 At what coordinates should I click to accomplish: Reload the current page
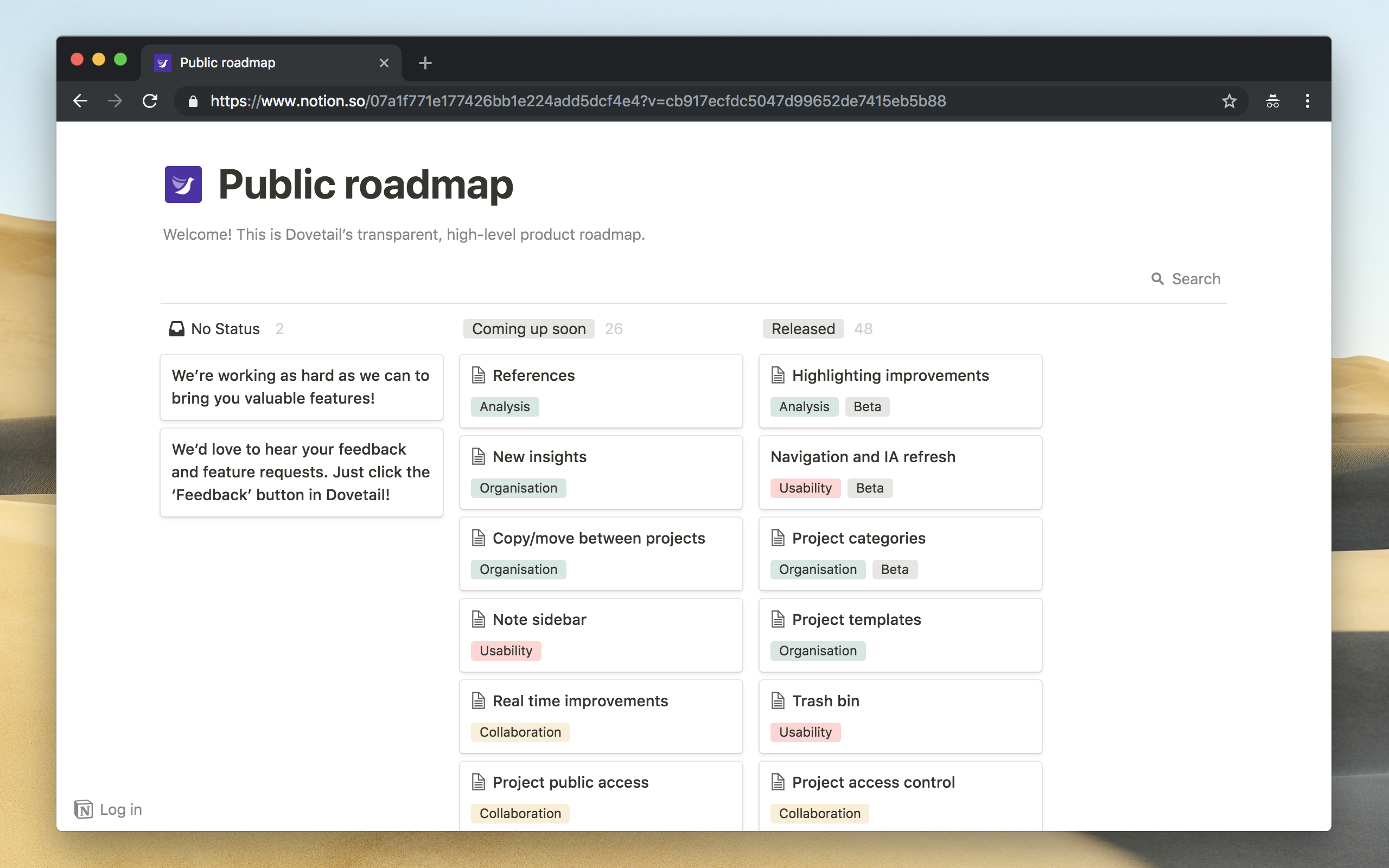150,101
